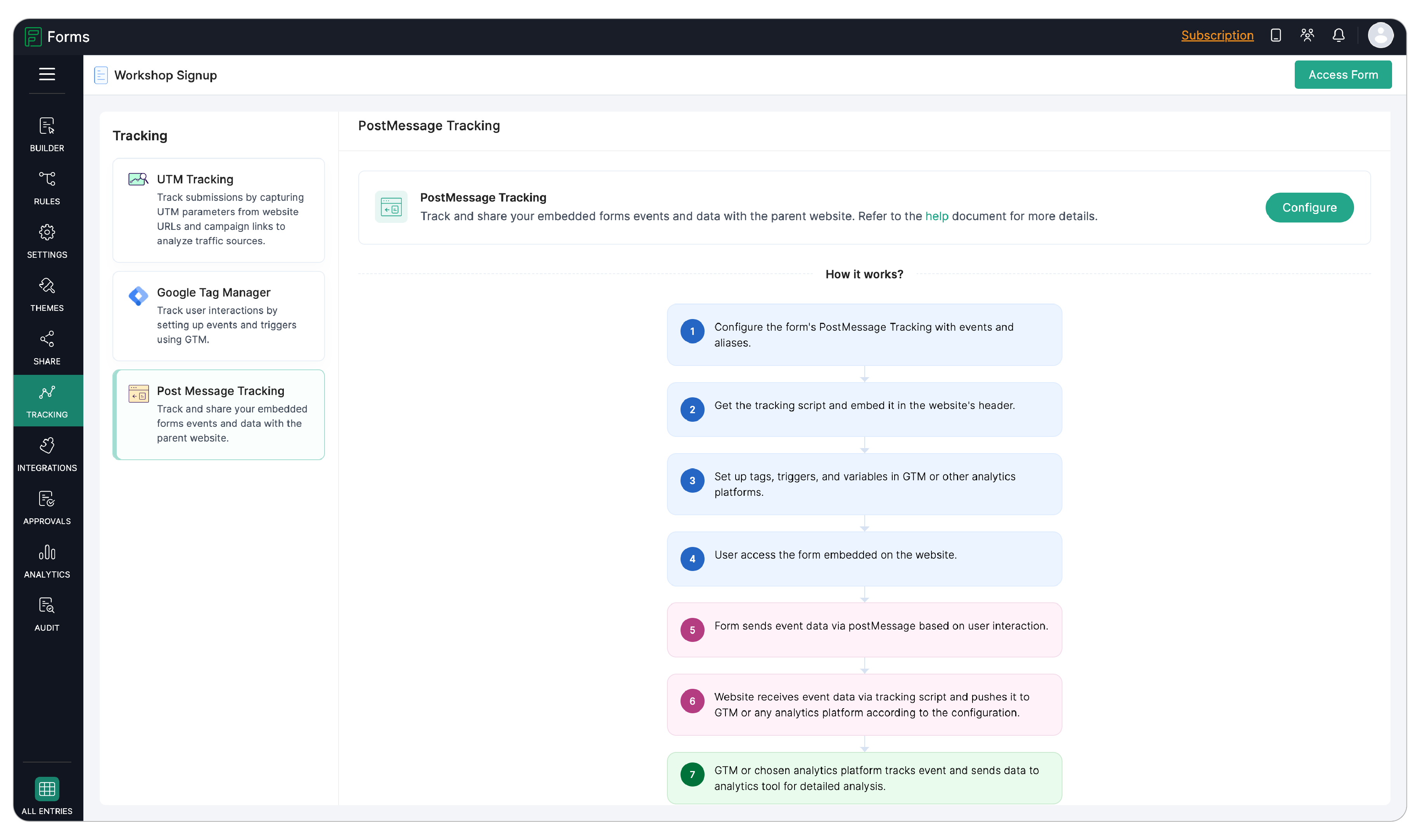Open the user profile avatar
Viewport: 1420px width, 840px height.
tap(1380, 35)
